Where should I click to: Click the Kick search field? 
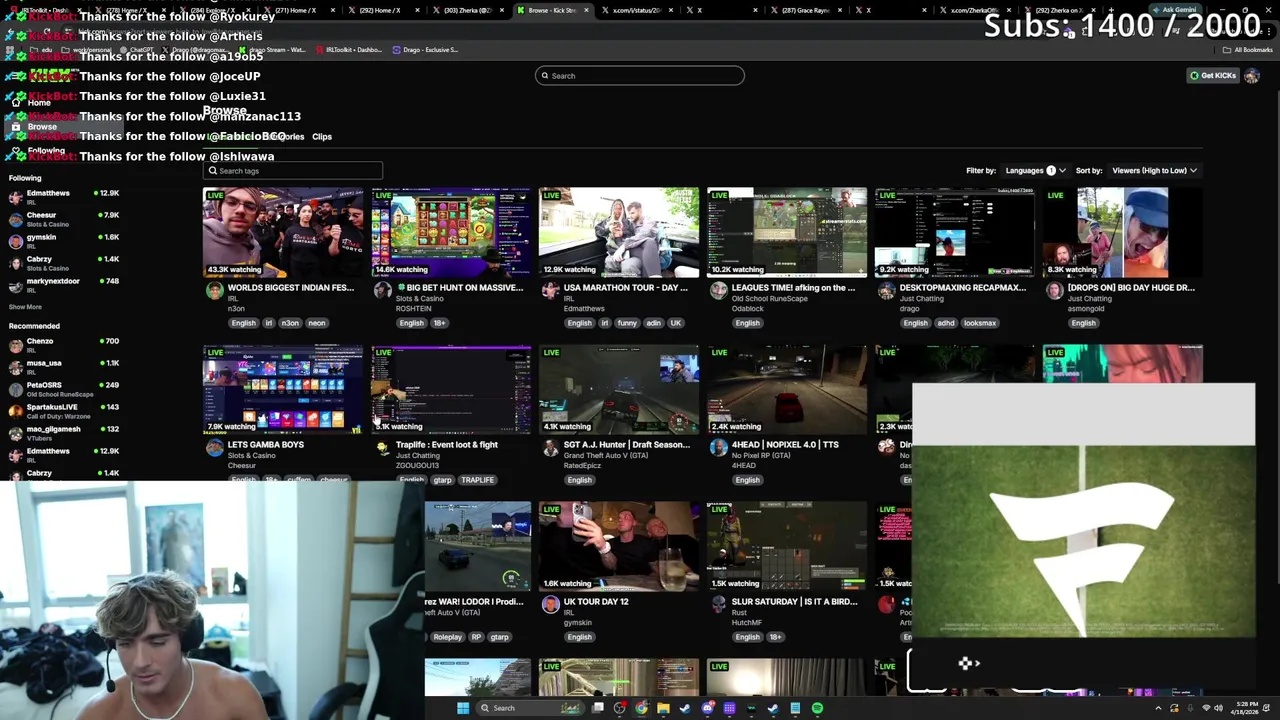tap(640, 75)
